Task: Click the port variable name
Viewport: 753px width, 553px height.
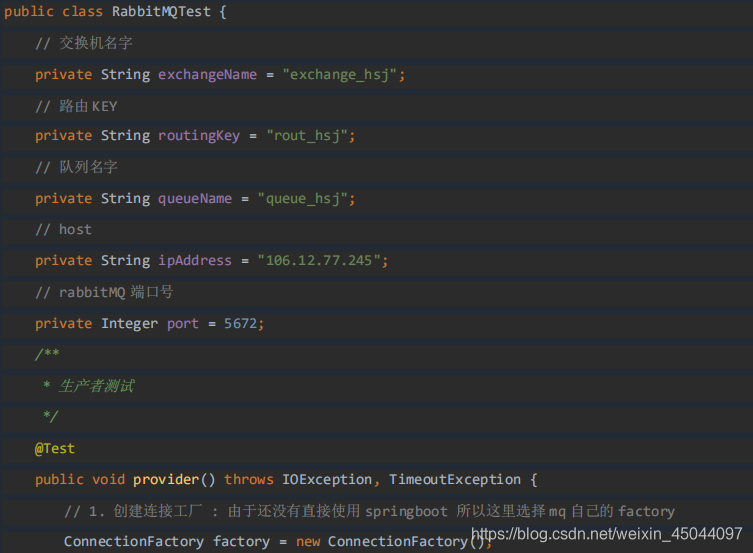Action: click(183, 324)
